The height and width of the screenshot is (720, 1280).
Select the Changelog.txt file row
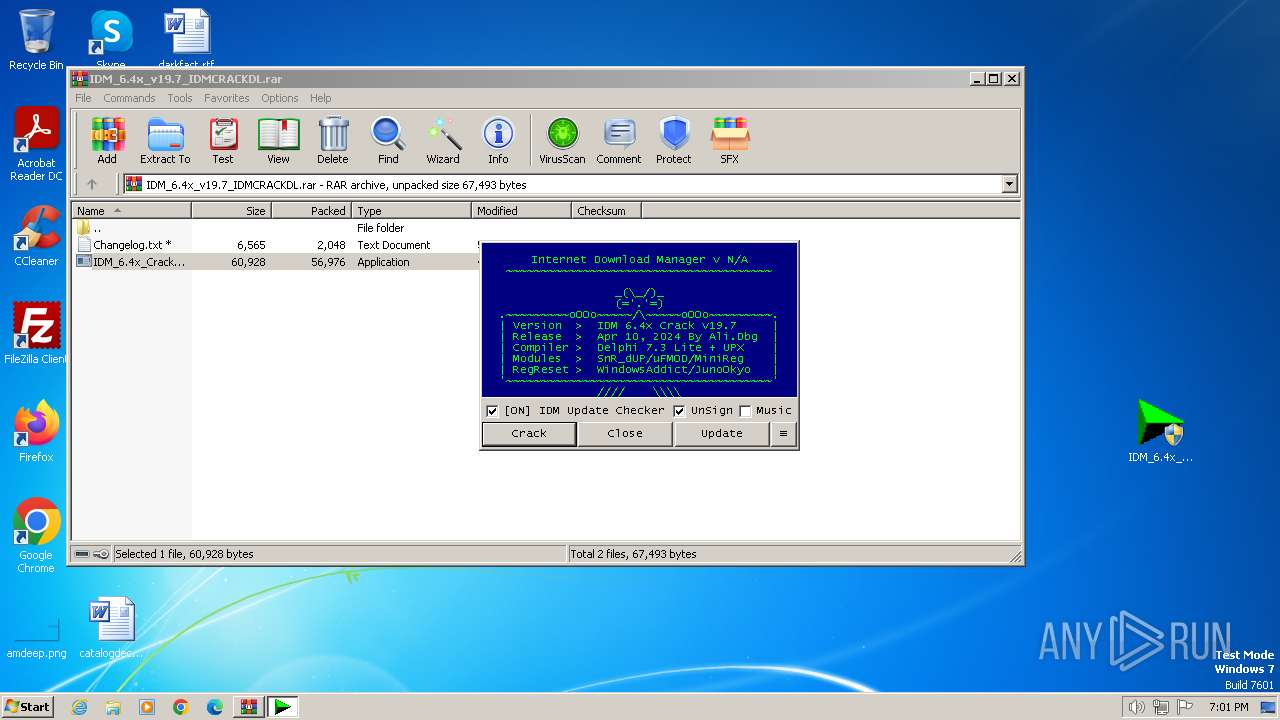[x=277, y=245]
